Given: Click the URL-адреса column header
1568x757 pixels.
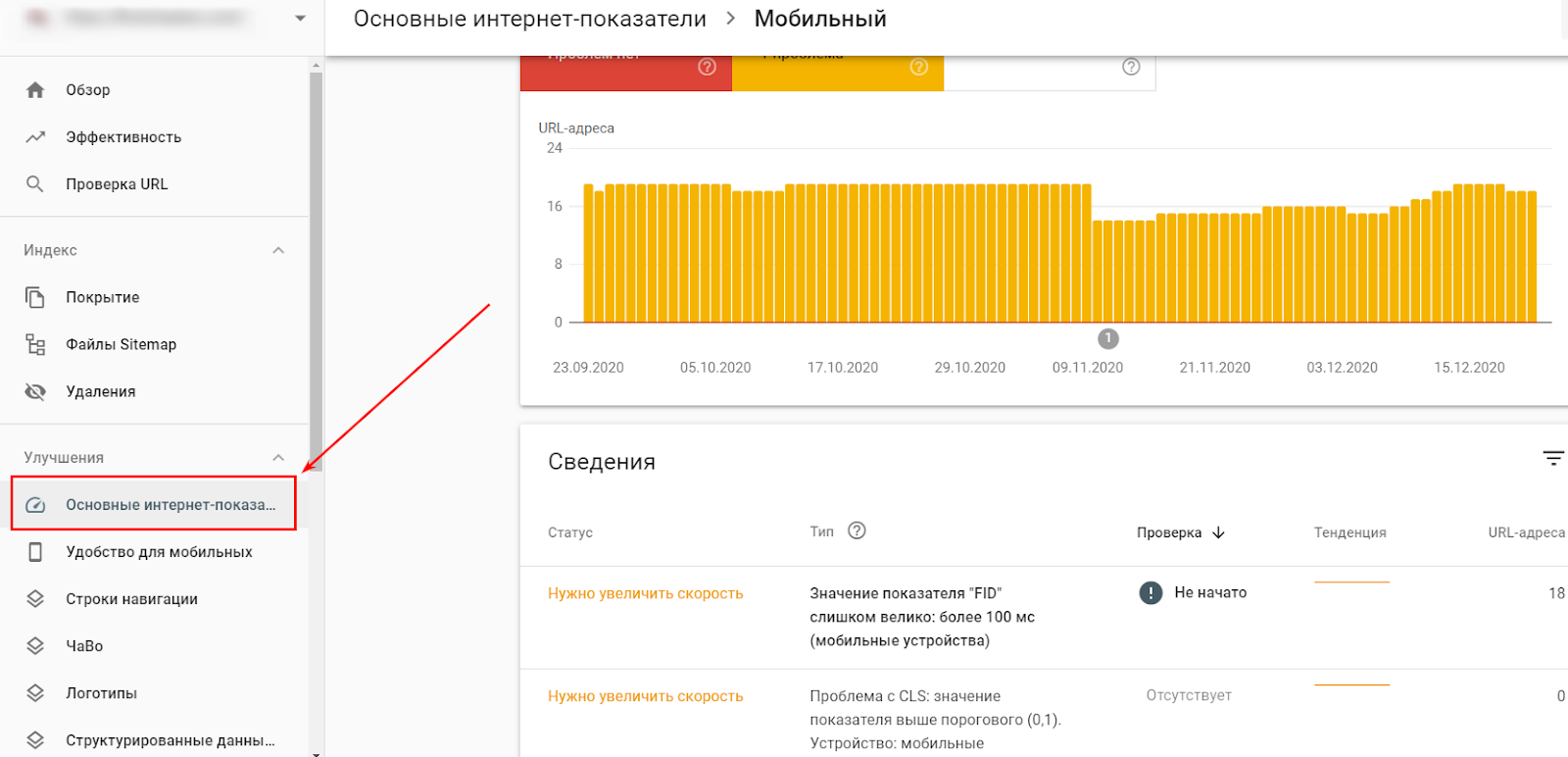Looking at the screenshot, I should [x=1527, y=532].
